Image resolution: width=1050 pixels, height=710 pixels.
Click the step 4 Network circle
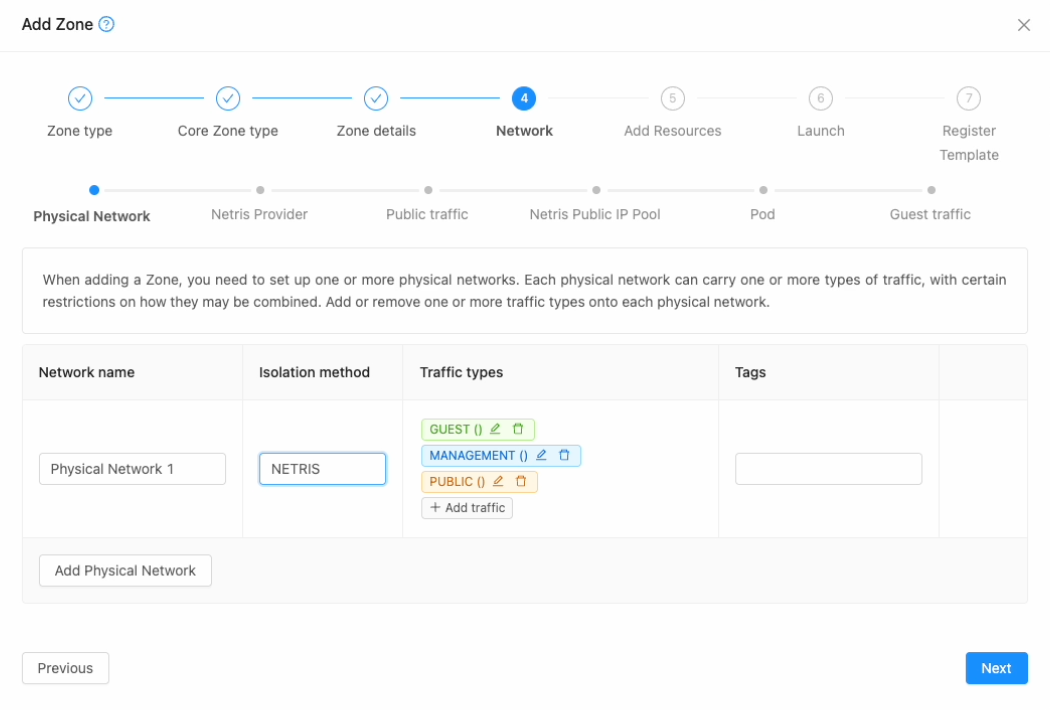click(x=524, y=98)
